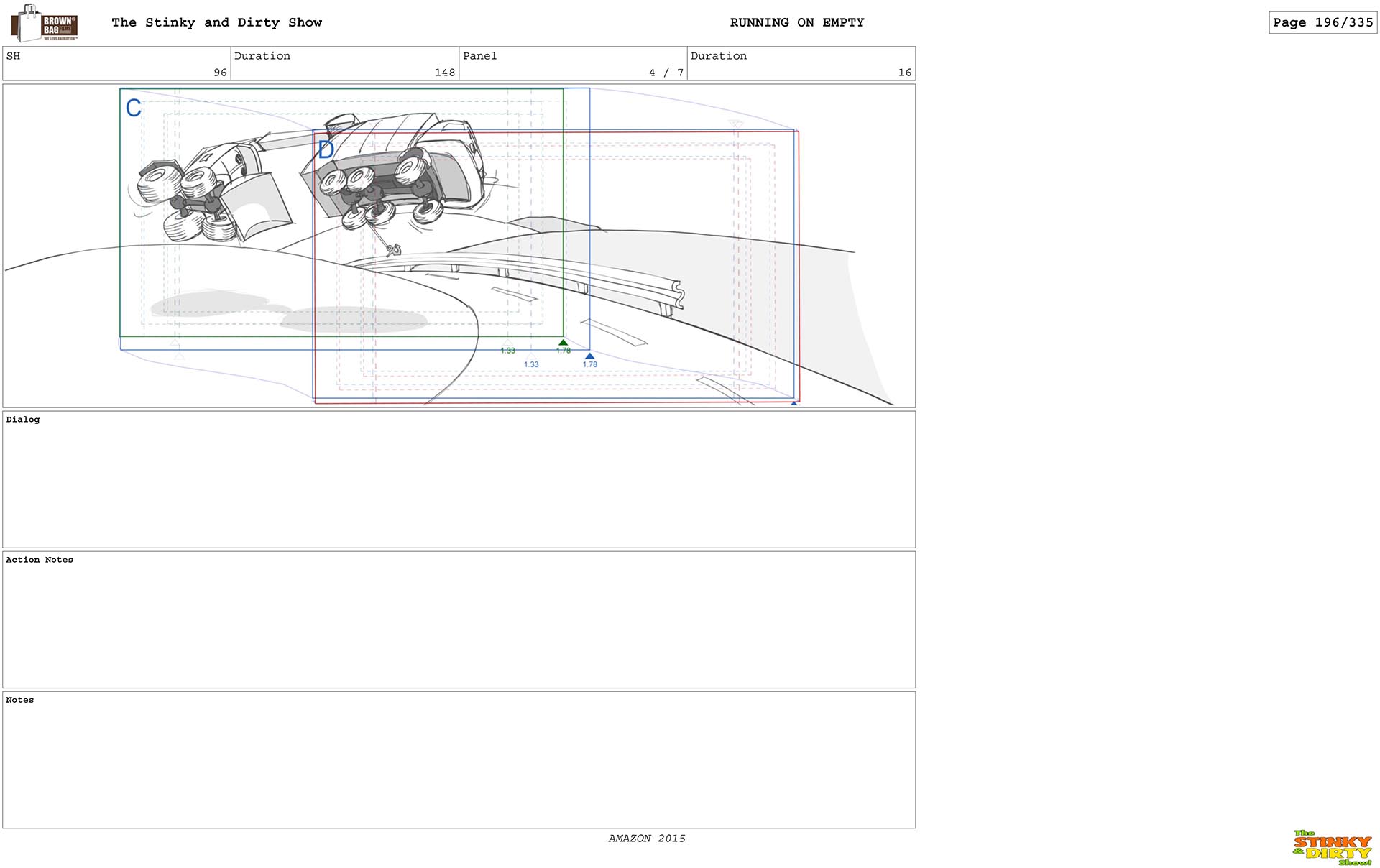1380x868 pixels.
Task: Select the episode name 'RUNNING ON EMPTY'
Action: [x=797, y=22]
